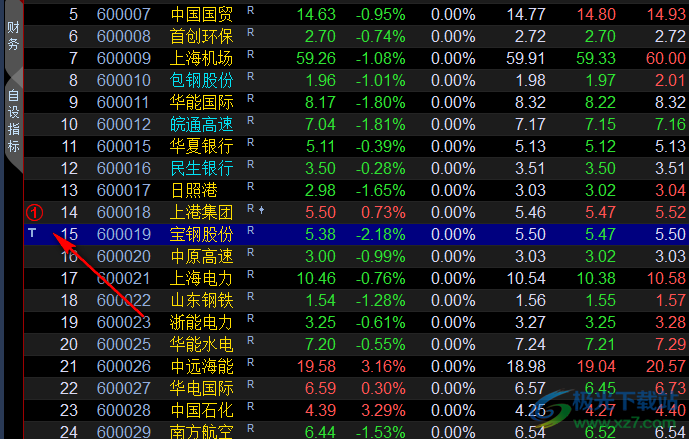Select stock name 华能国际

click(202, 102)
